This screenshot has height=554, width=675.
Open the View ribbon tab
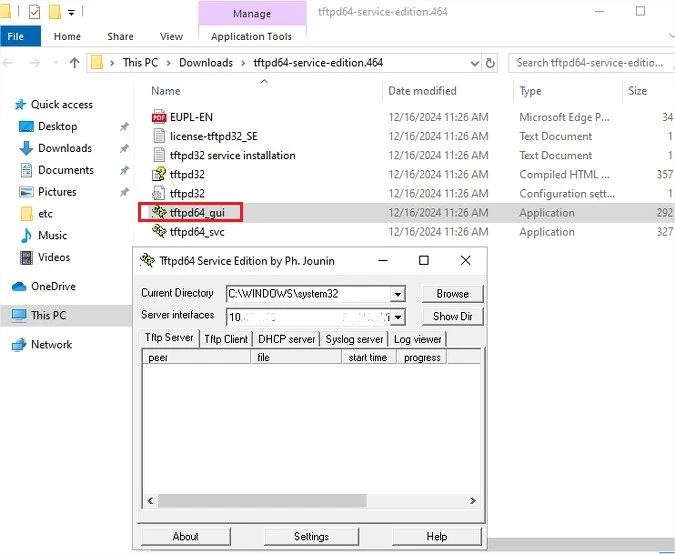171,37
